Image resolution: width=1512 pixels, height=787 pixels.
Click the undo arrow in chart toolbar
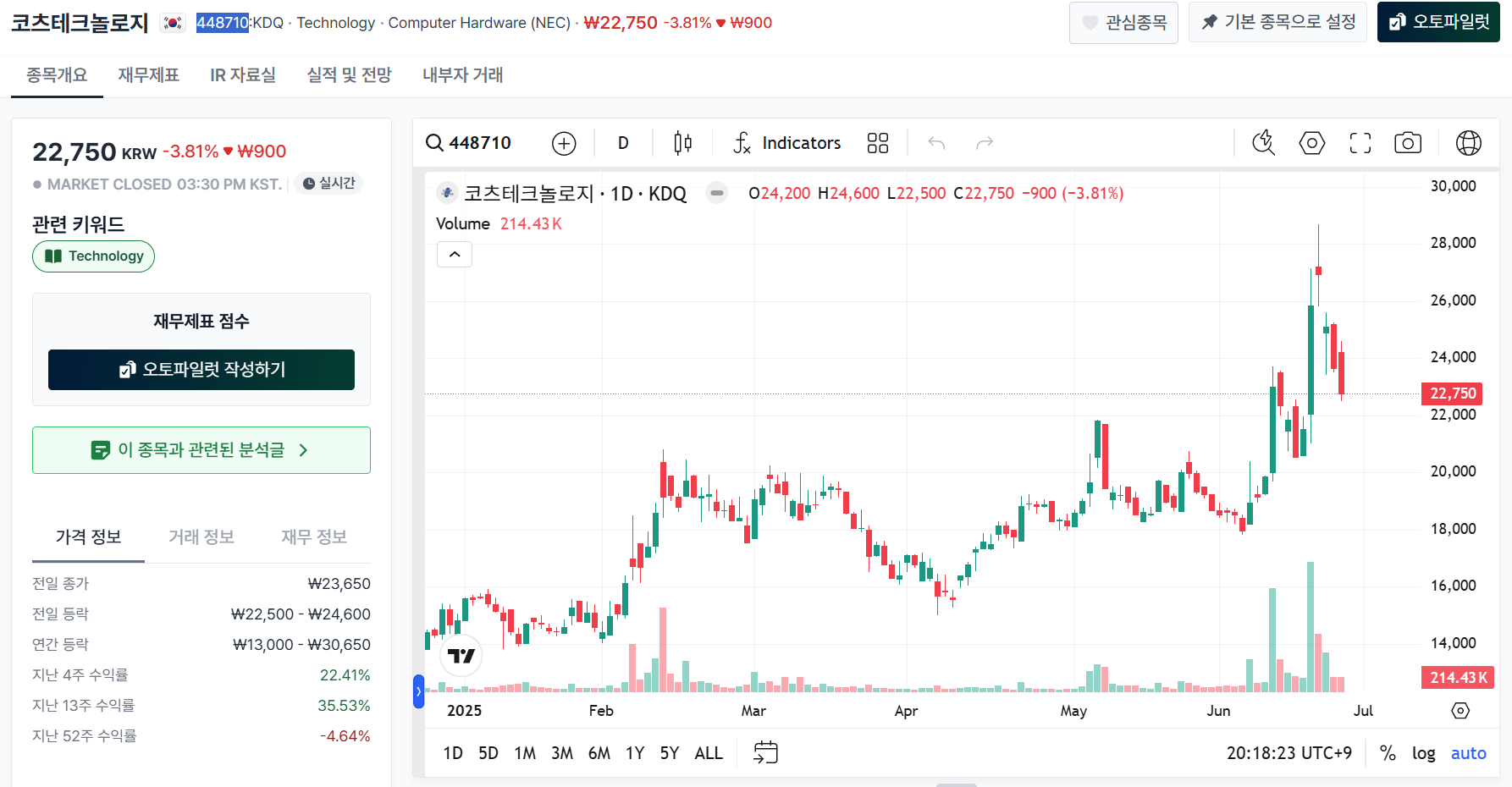point(936,143)
